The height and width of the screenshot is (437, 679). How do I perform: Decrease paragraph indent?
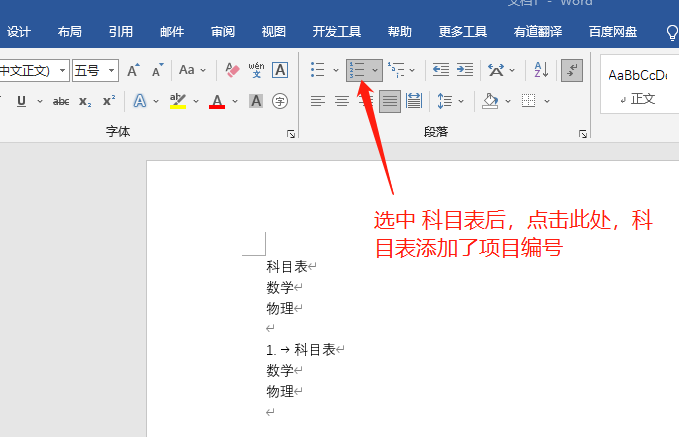441,70
